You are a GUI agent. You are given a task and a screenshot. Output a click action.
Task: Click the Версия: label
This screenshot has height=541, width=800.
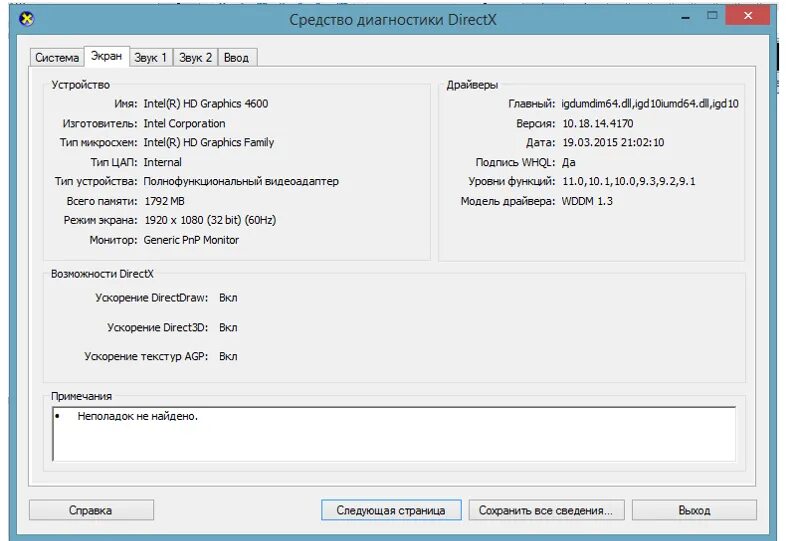535,124
